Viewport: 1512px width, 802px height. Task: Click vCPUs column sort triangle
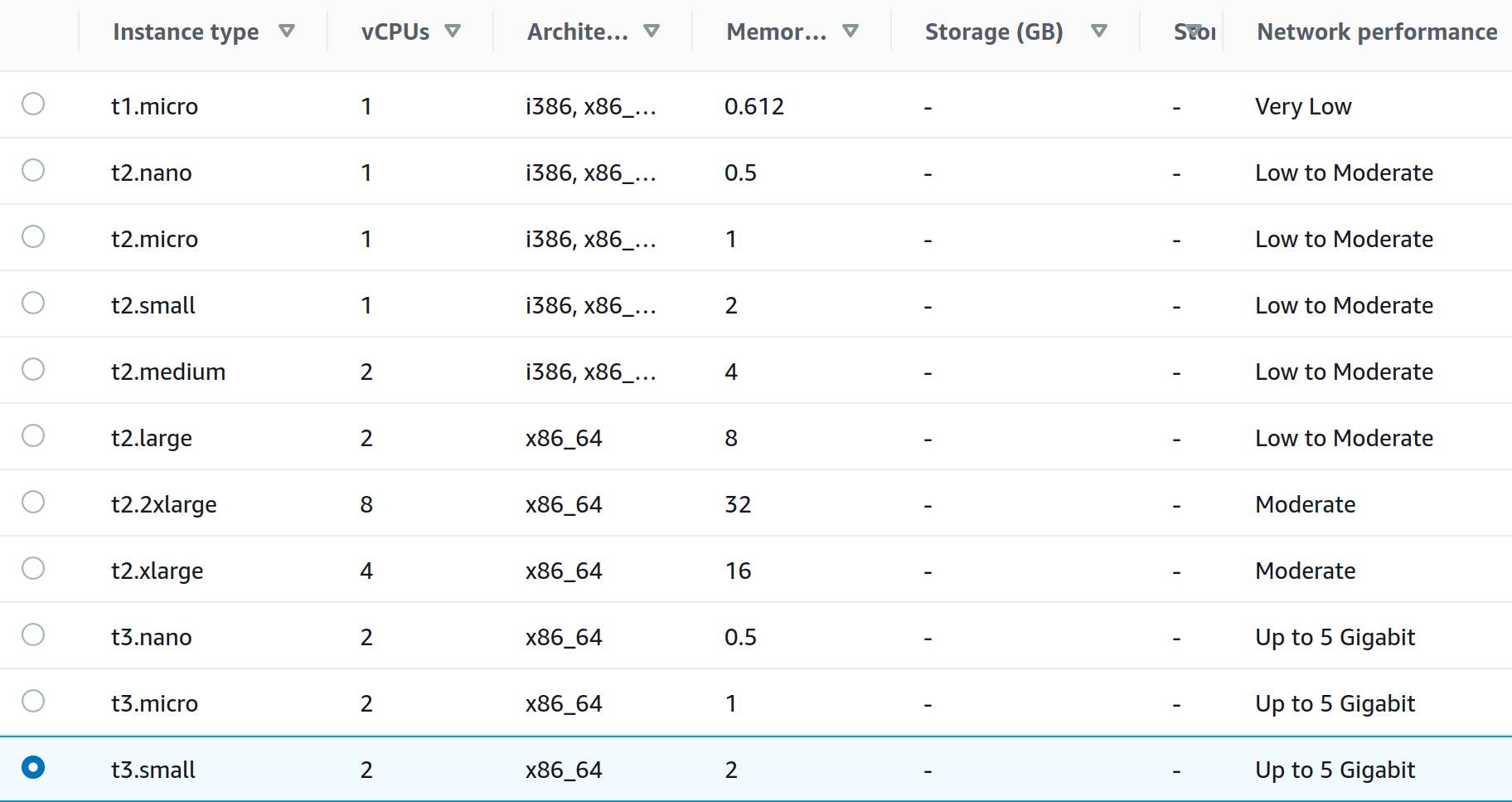point(453,32)
